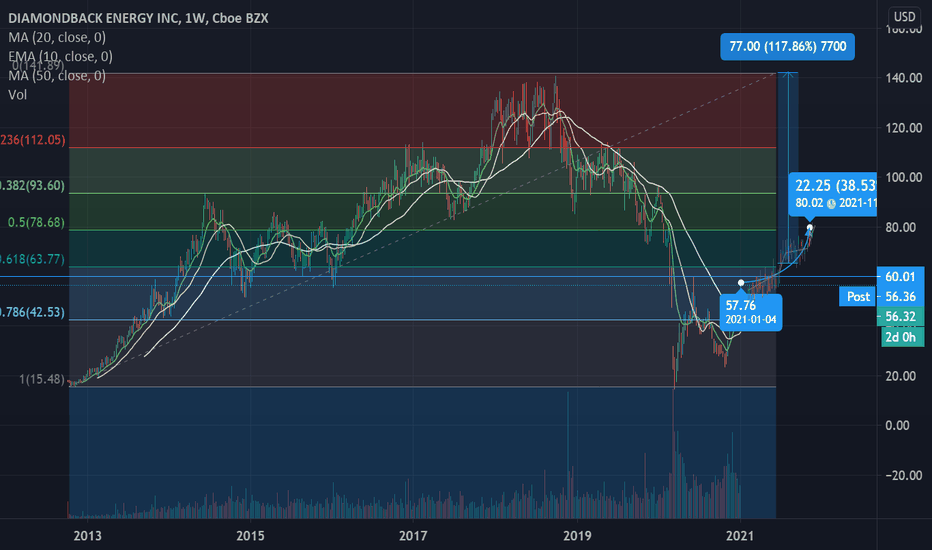Viewport: 932px width, 550px height.
Task: Select the EMA (10, close, 0) indicator label
Action: 60,56
